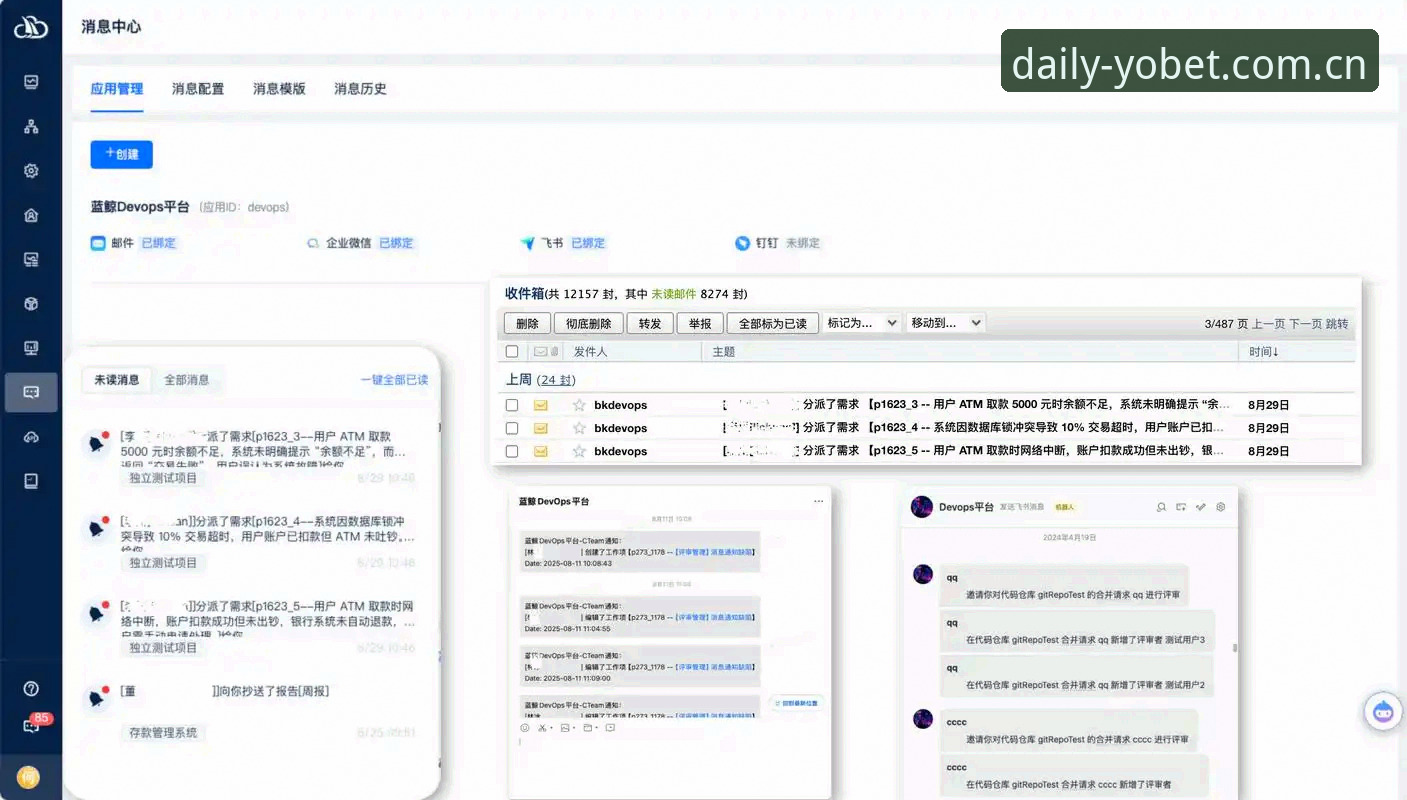Viewport: 1407px width, 800px height.
Task: Open the cloud upload sidebar icon
Action: click(x=31, y=437)
